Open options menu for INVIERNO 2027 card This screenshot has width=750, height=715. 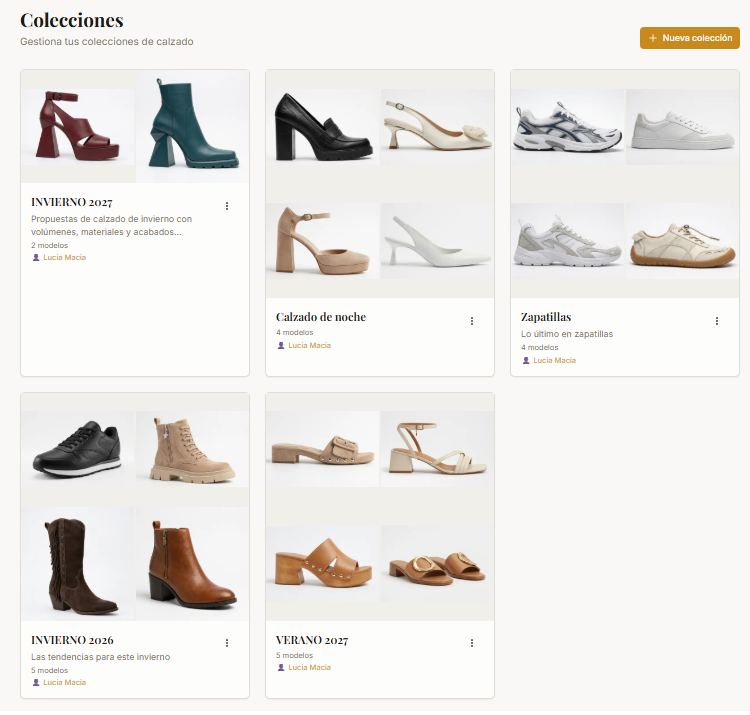coord(227,206)
